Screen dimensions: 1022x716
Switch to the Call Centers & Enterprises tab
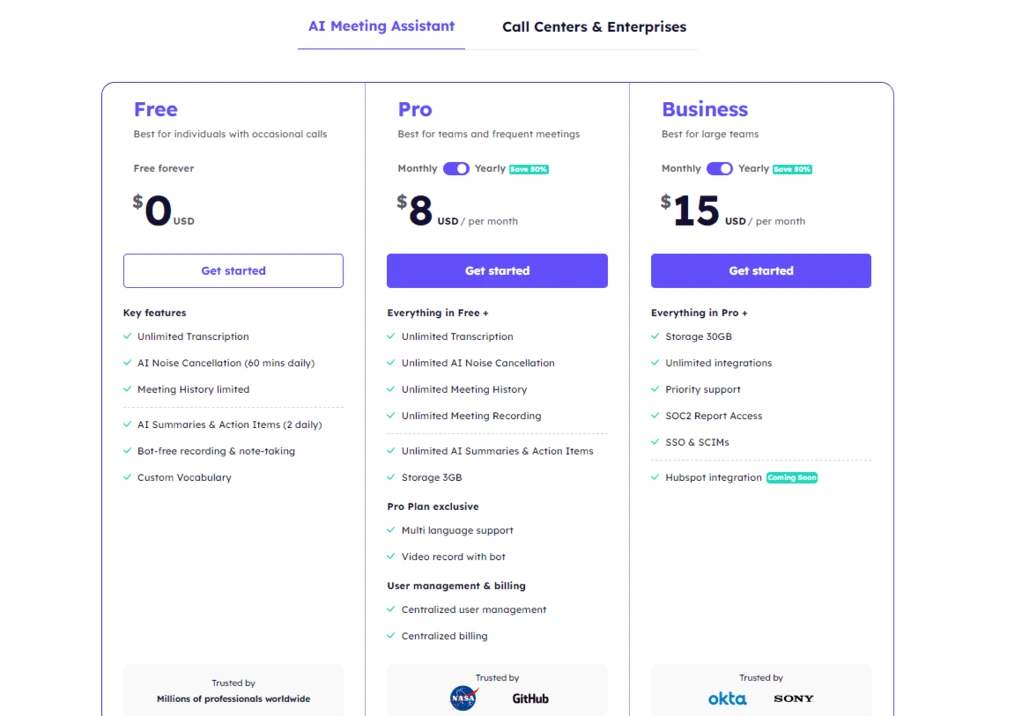click(x=594, y=27)
